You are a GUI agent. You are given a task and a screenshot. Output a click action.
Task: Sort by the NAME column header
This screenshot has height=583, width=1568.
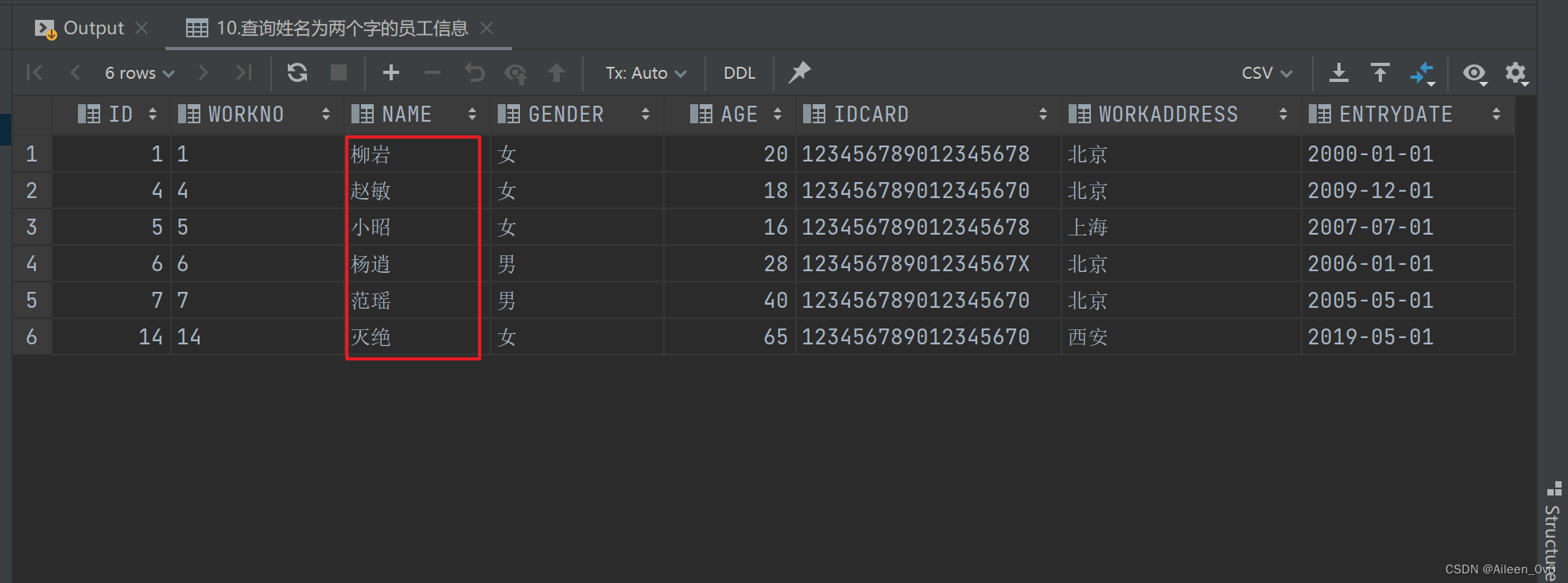click(417, 115)
